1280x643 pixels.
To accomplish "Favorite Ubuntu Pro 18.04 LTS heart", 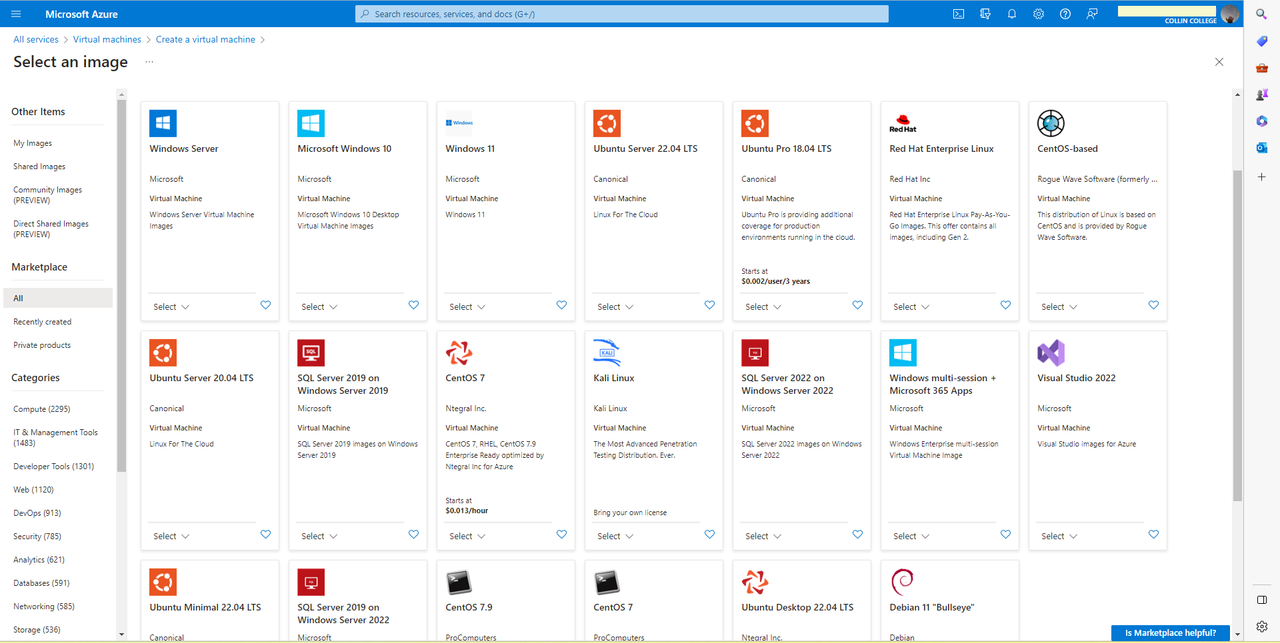I will click(857, 306).
